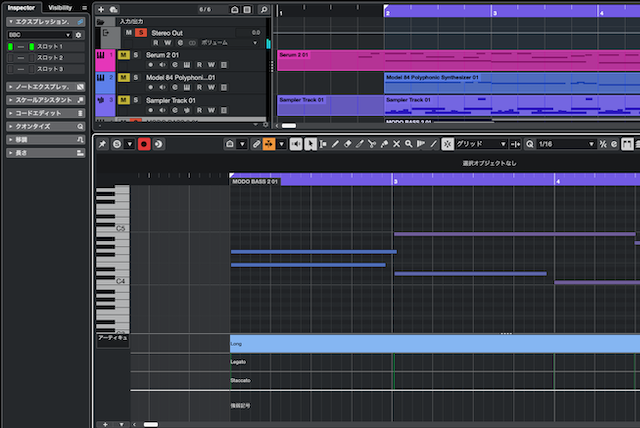
Task: Select the Mute X tool in editor toolbar
Action: coord(396,144)
